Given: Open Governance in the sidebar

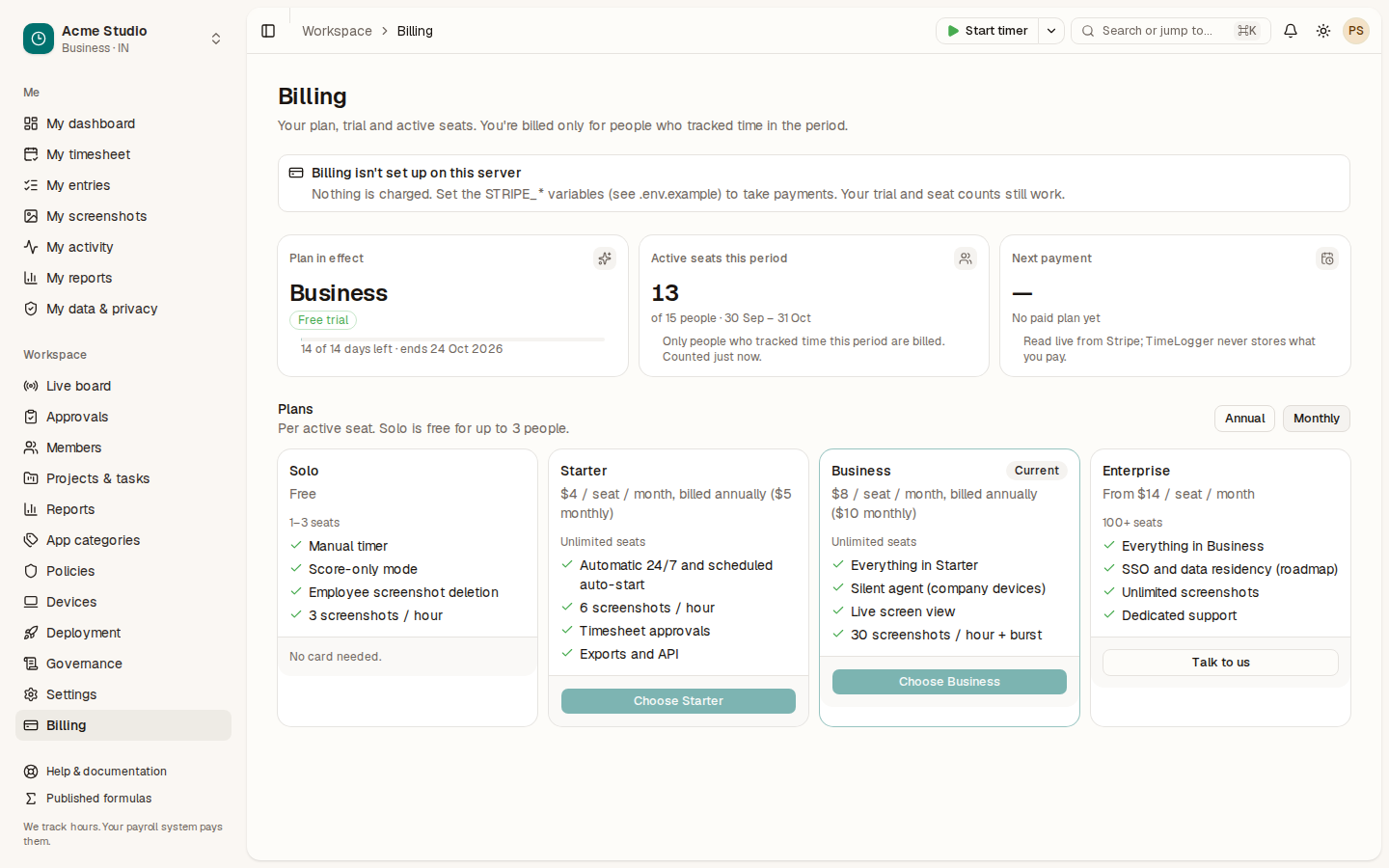Looking at the screenshot, I should click(123, 664).
